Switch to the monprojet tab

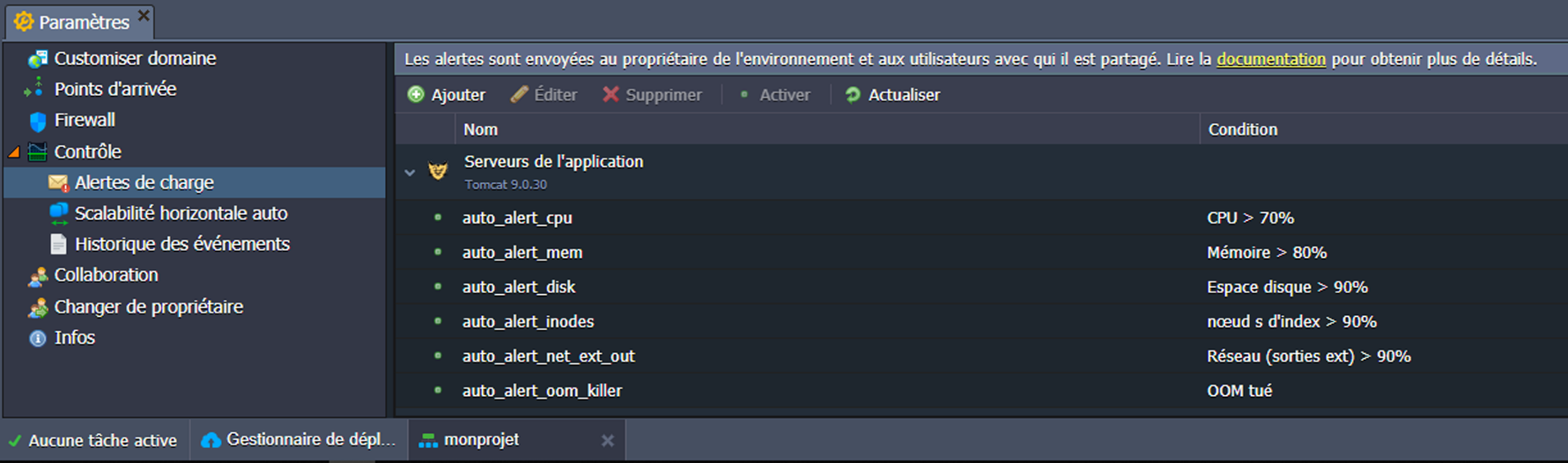[x=481, y=440]
